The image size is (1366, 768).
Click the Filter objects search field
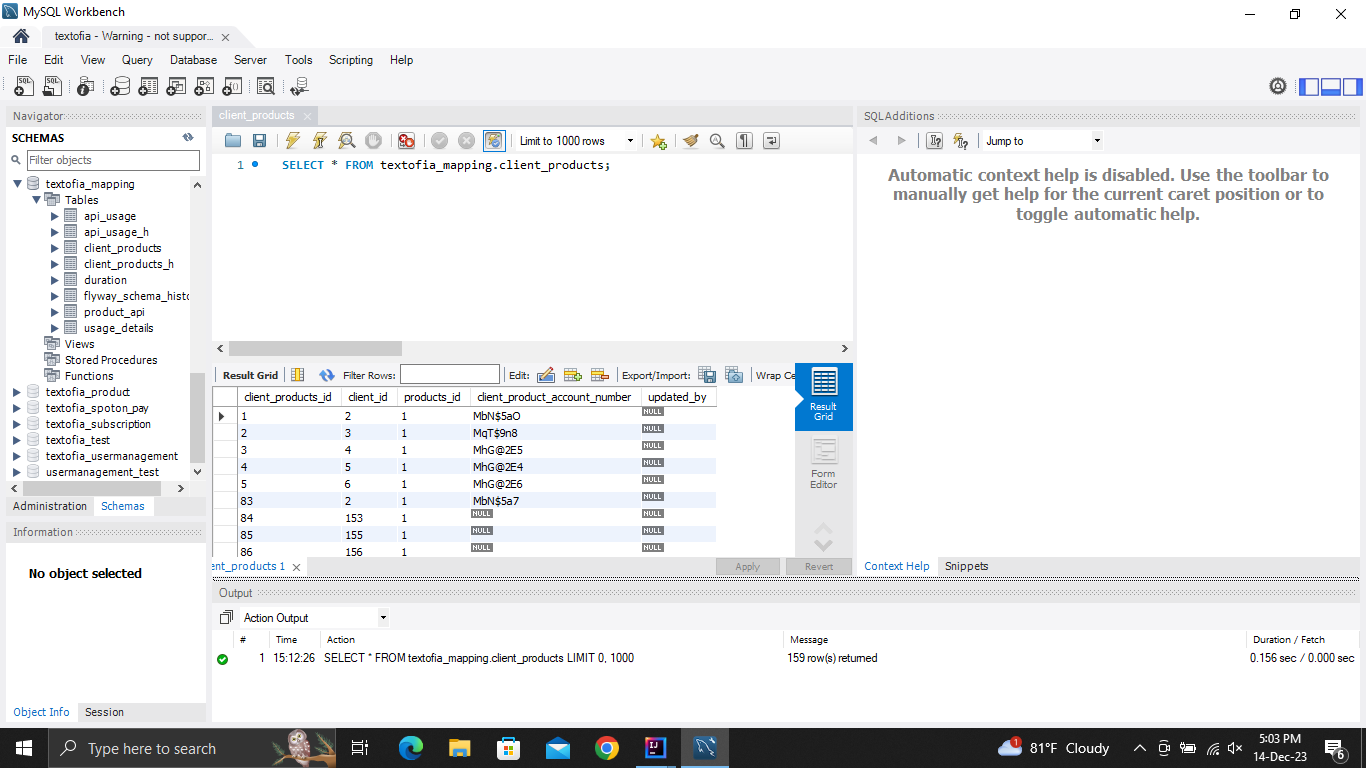click(113, 160)
